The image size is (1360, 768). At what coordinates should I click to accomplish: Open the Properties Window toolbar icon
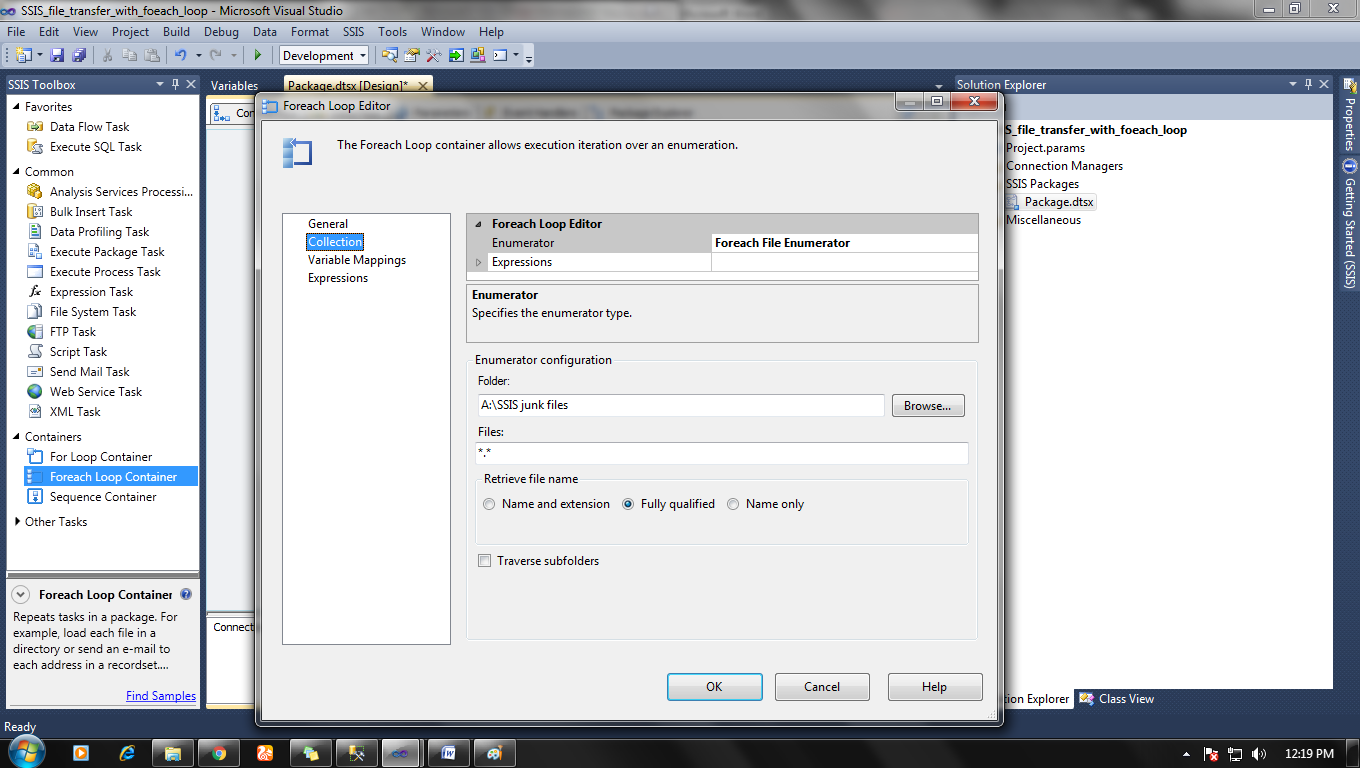(x=412, y=55)
